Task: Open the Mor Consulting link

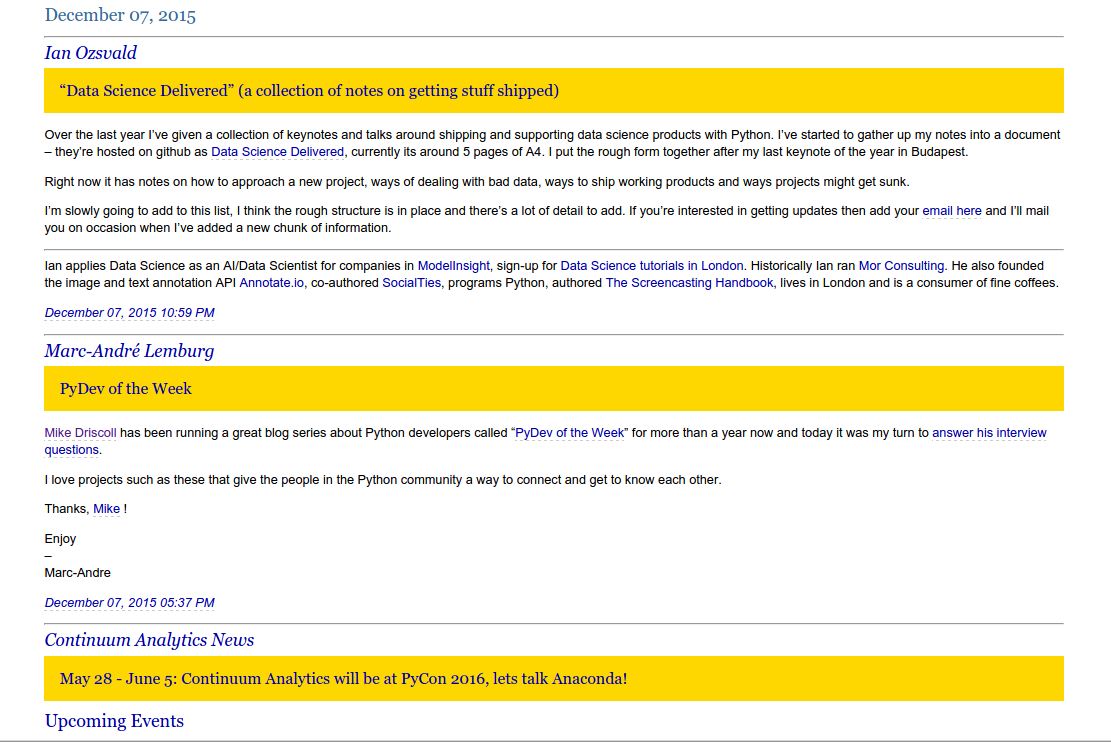Action: pos(901,266)
